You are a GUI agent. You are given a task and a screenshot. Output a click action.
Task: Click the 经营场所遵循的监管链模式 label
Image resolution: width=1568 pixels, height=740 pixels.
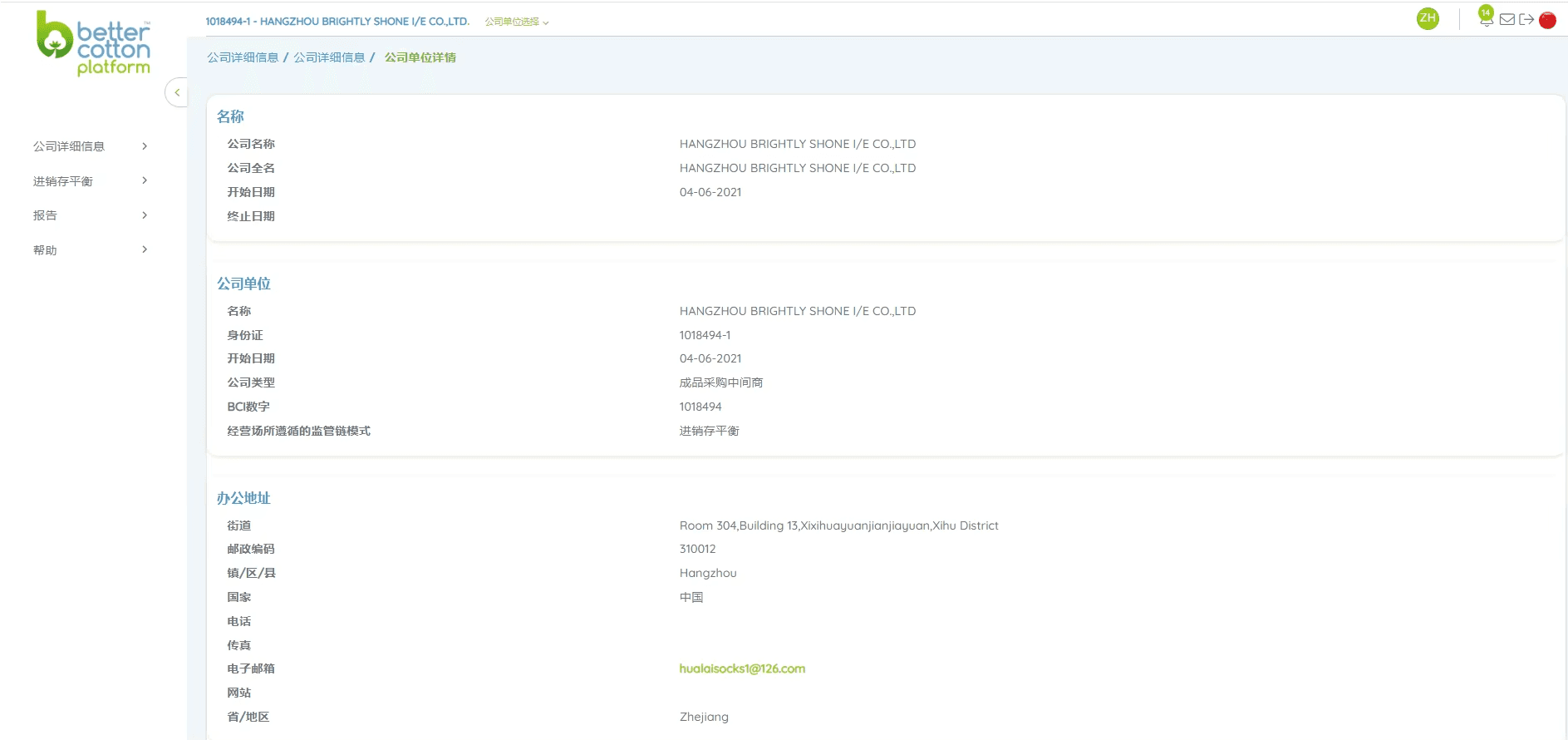click(299, 431)
